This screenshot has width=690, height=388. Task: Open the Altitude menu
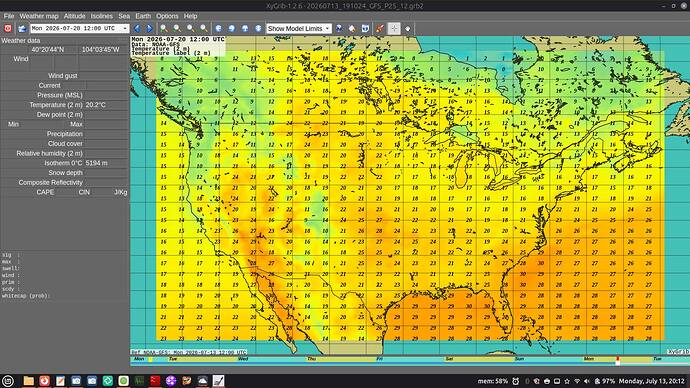[x=74, y=16]
